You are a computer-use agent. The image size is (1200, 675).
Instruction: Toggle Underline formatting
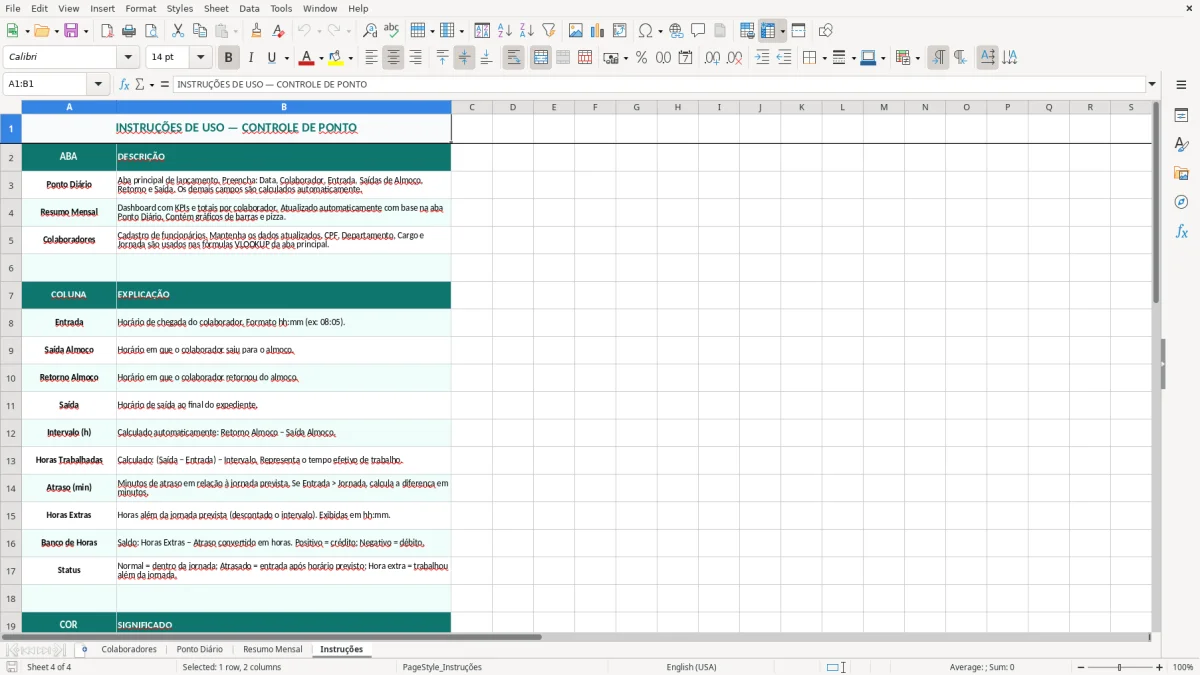pyautogui.click(x=272, y=58)
